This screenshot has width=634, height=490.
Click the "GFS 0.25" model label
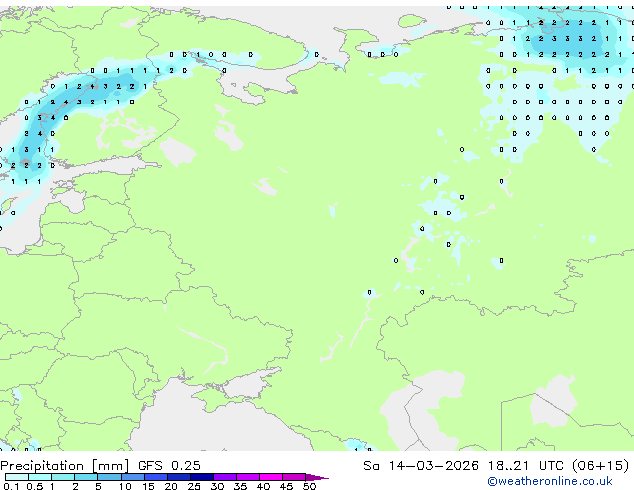pyautogui.click(x=169, y=465)
